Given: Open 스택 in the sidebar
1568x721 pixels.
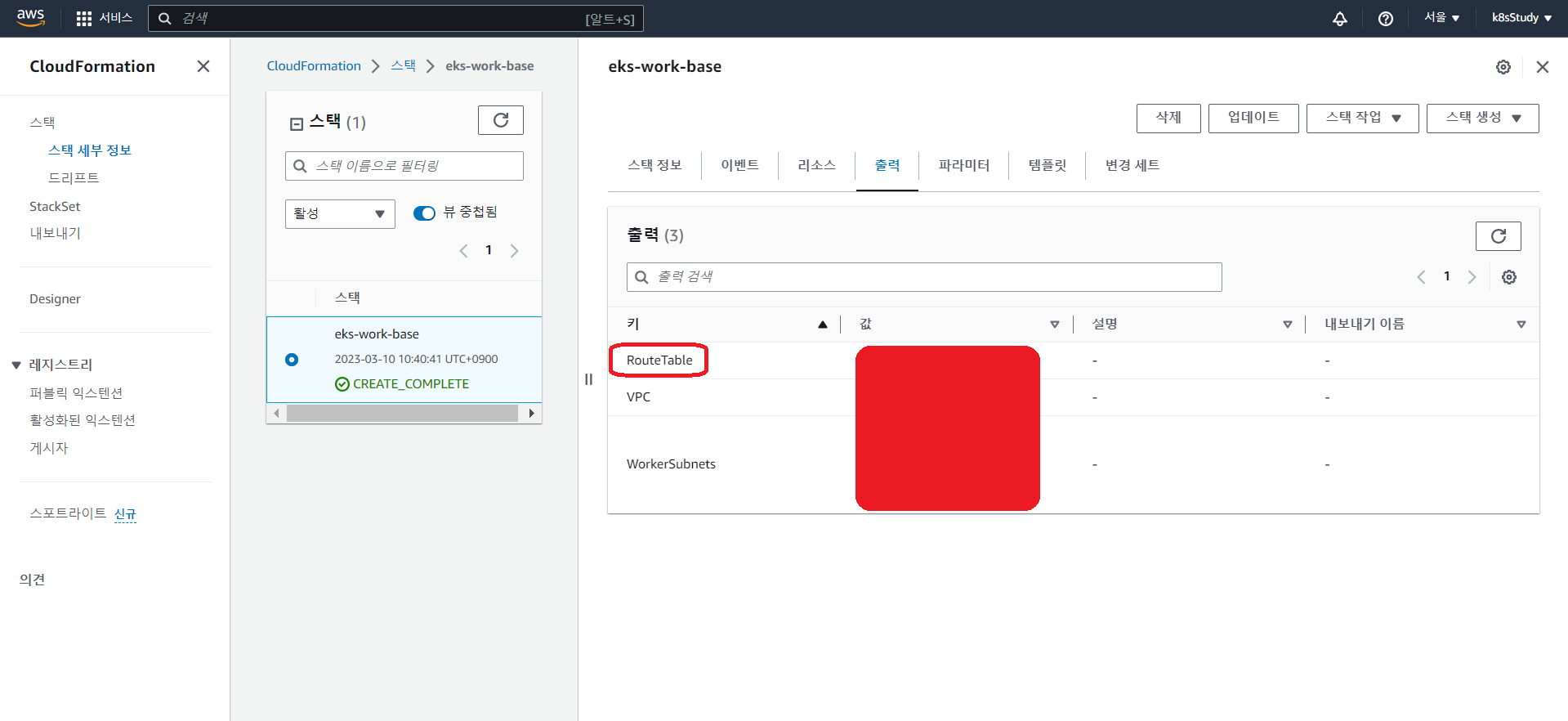Looking at the screenshot, I should point(42,123).
